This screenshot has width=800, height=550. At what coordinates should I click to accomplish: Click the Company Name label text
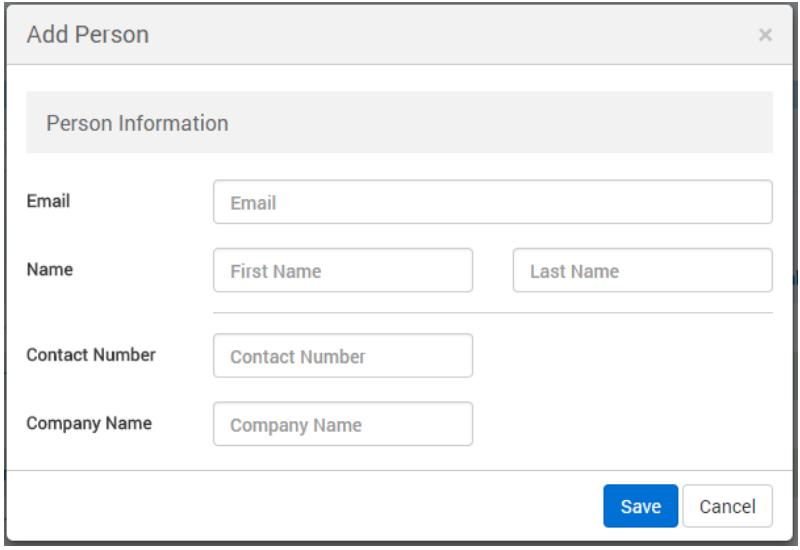pos(89,423)
